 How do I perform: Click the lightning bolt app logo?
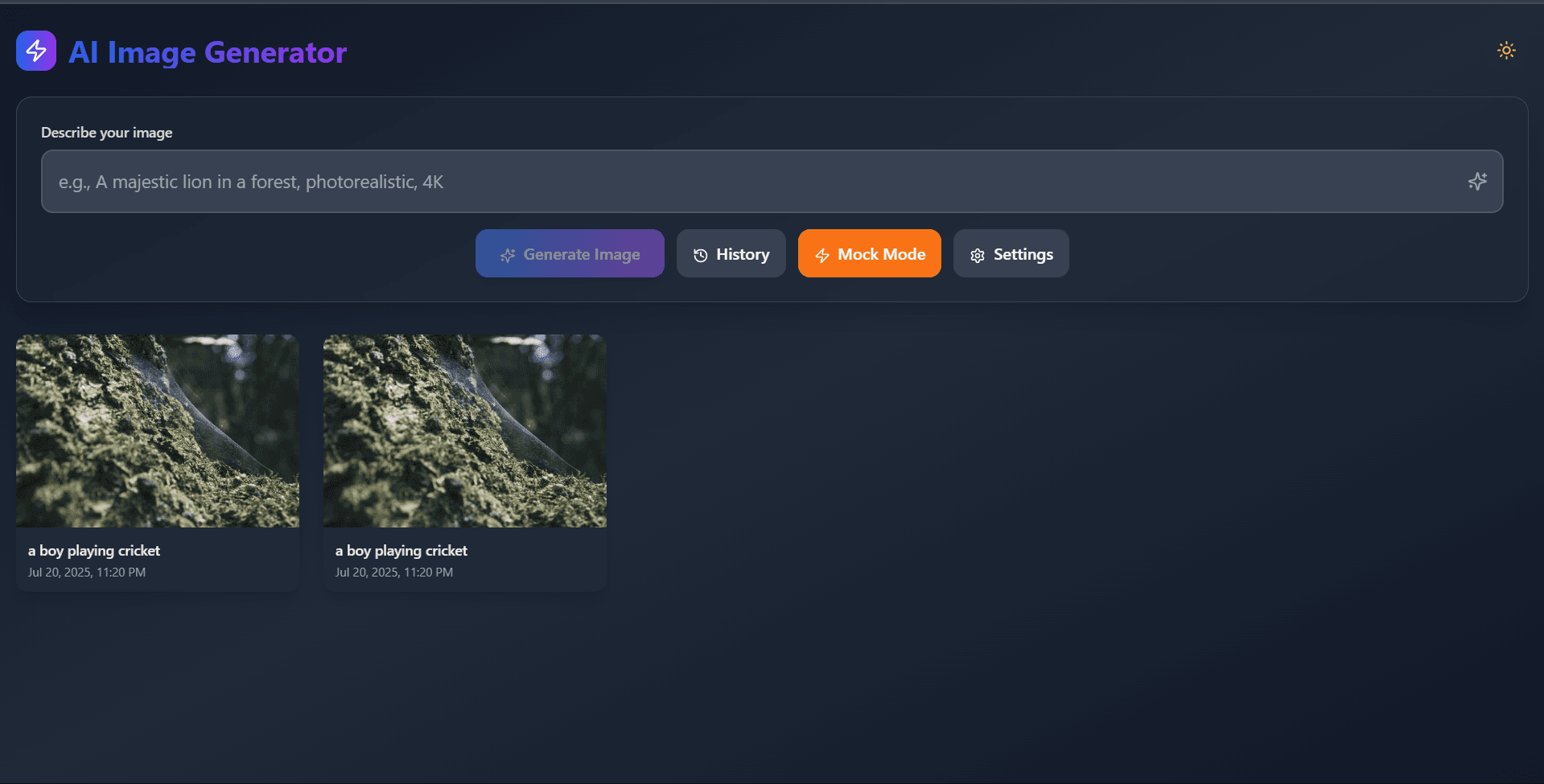point(36,51)
